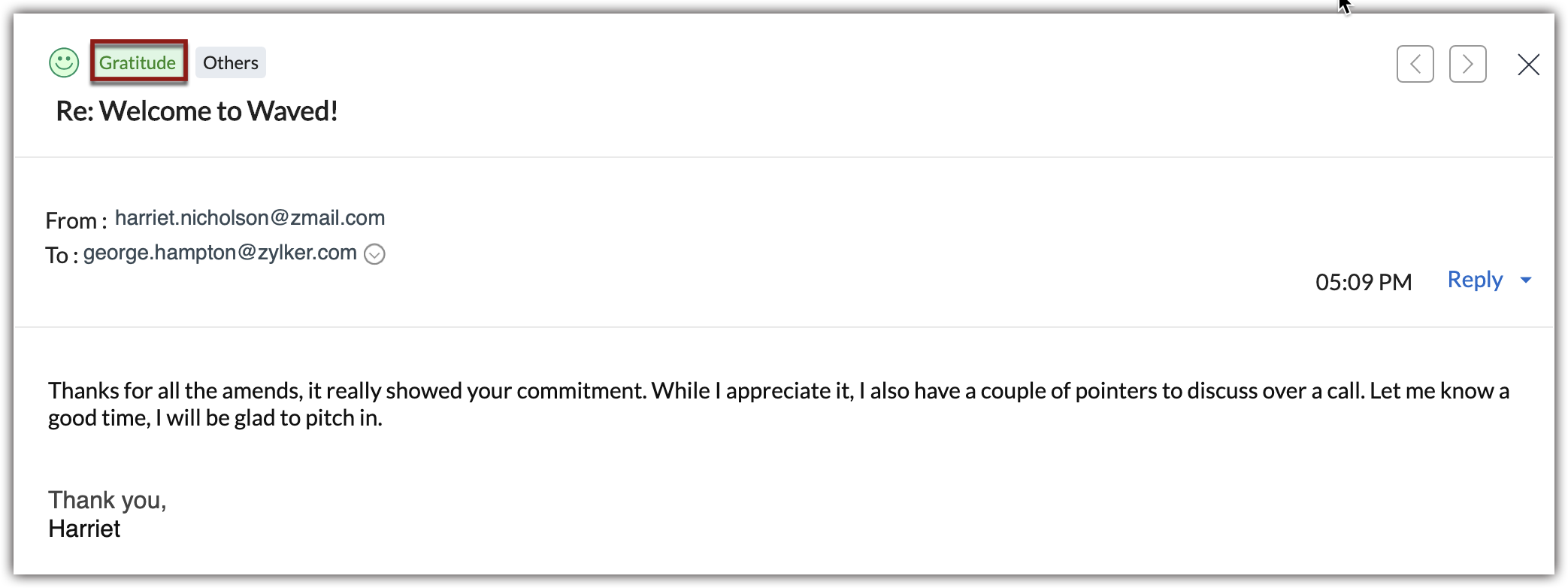Screen dimensions: 1568x588
Task: Go to the next email arrow
Action: click(1467, 64)
